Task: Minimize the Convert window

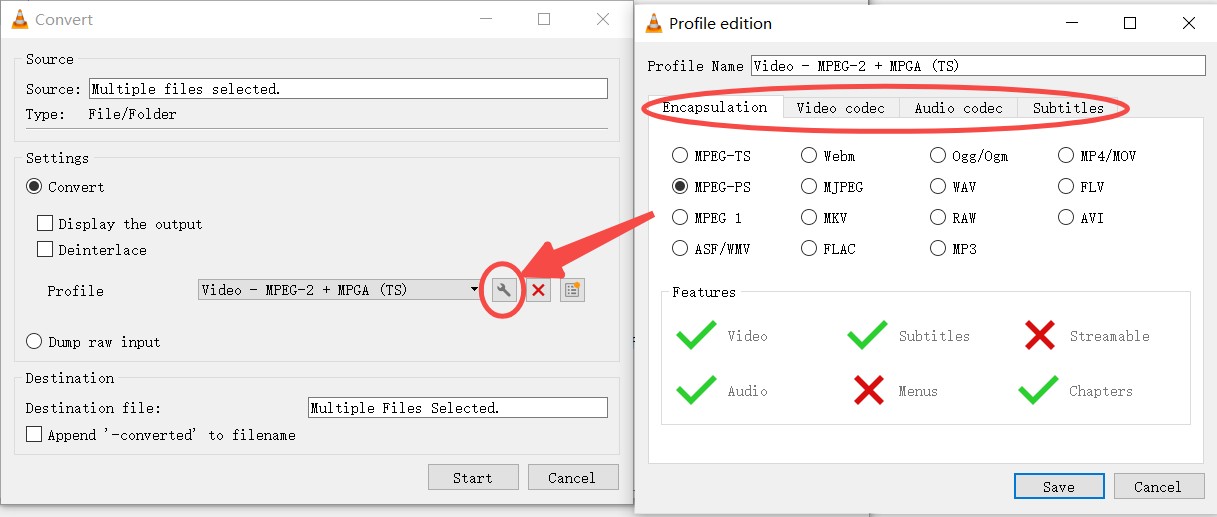Action: tap(485, 19)
